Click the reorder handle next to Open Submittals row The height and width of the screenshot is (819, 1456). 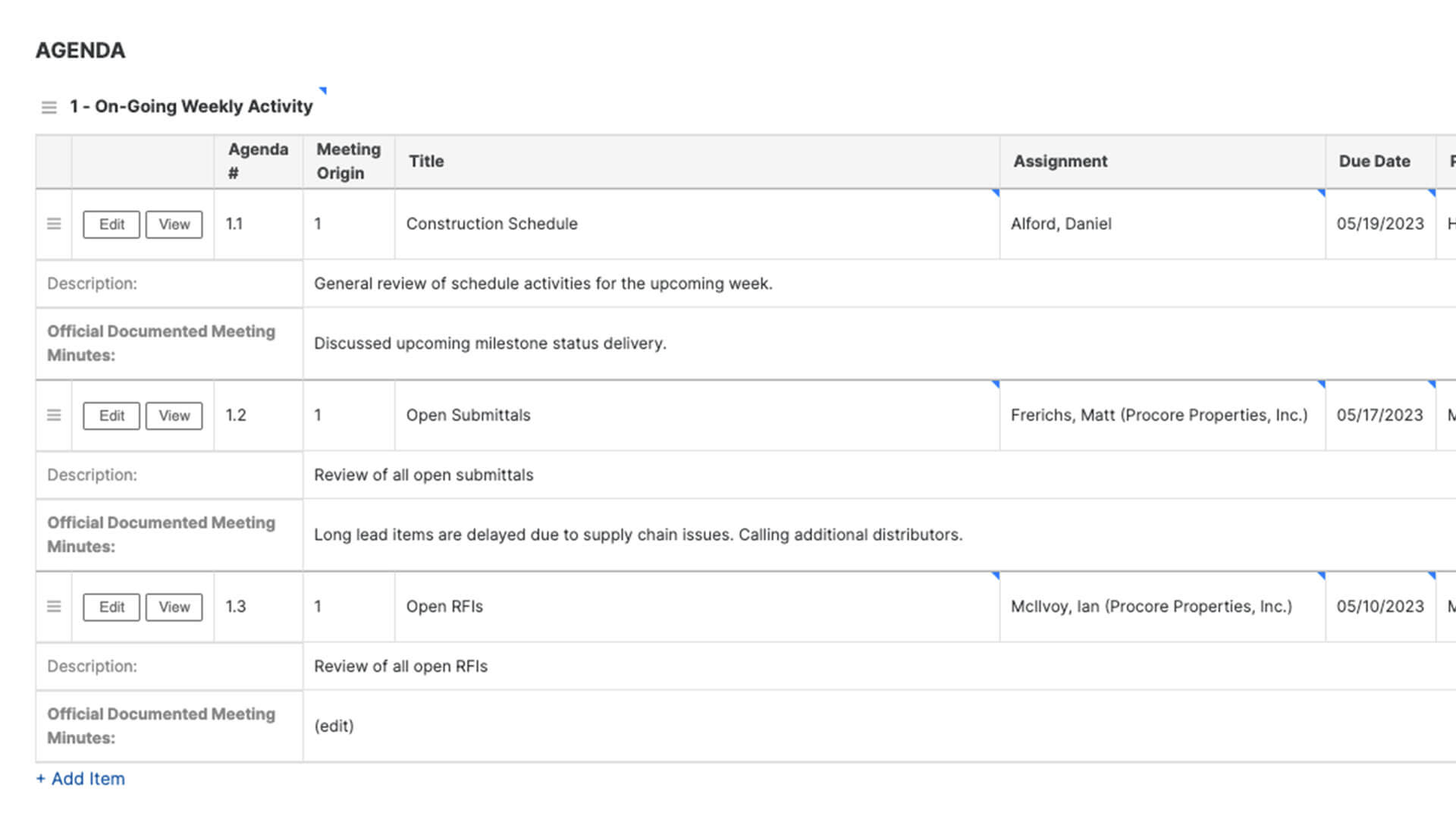point(54,415)
